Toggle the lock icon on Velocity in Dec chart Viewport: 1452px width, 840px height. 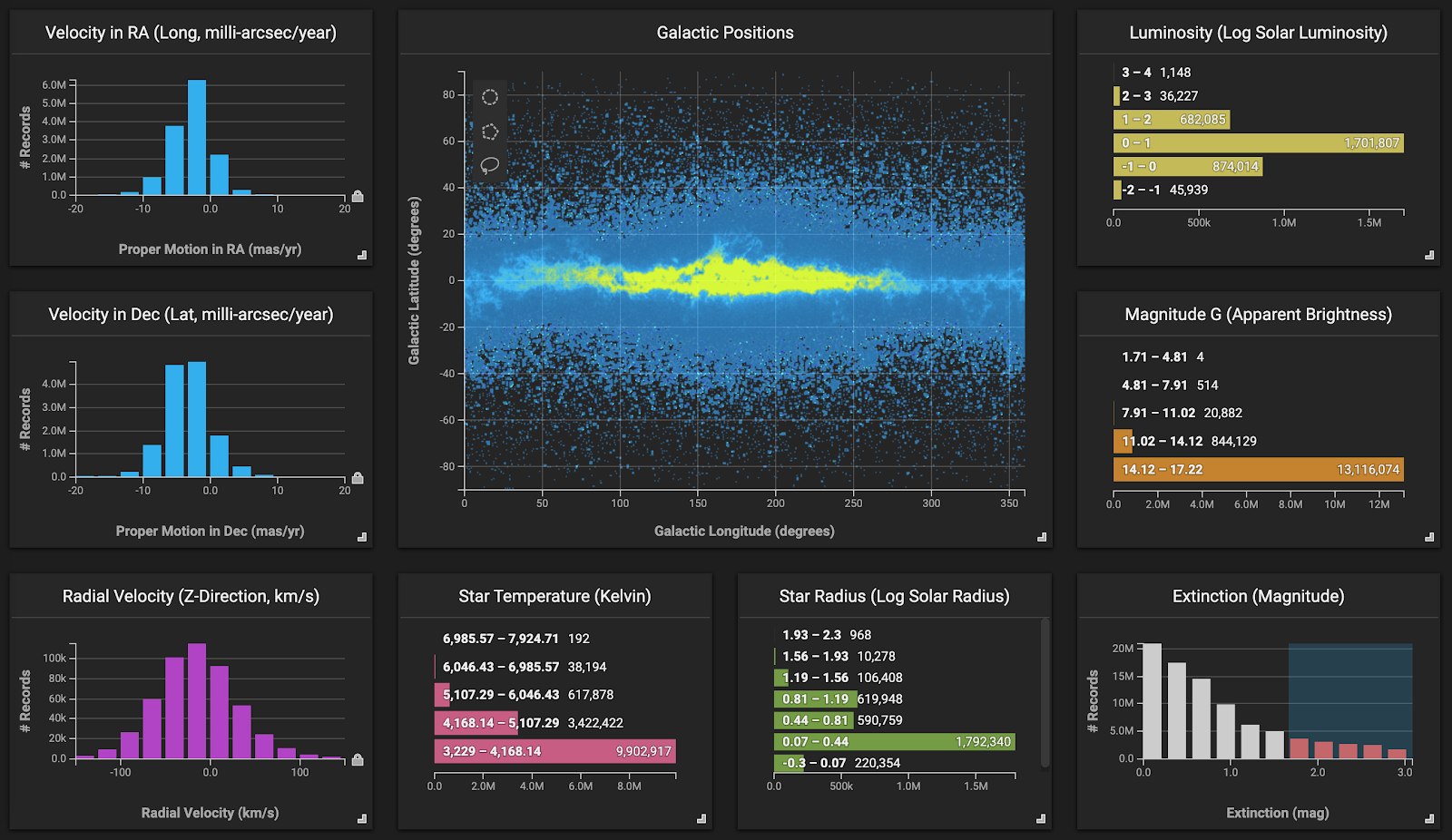tap(358, 478)
